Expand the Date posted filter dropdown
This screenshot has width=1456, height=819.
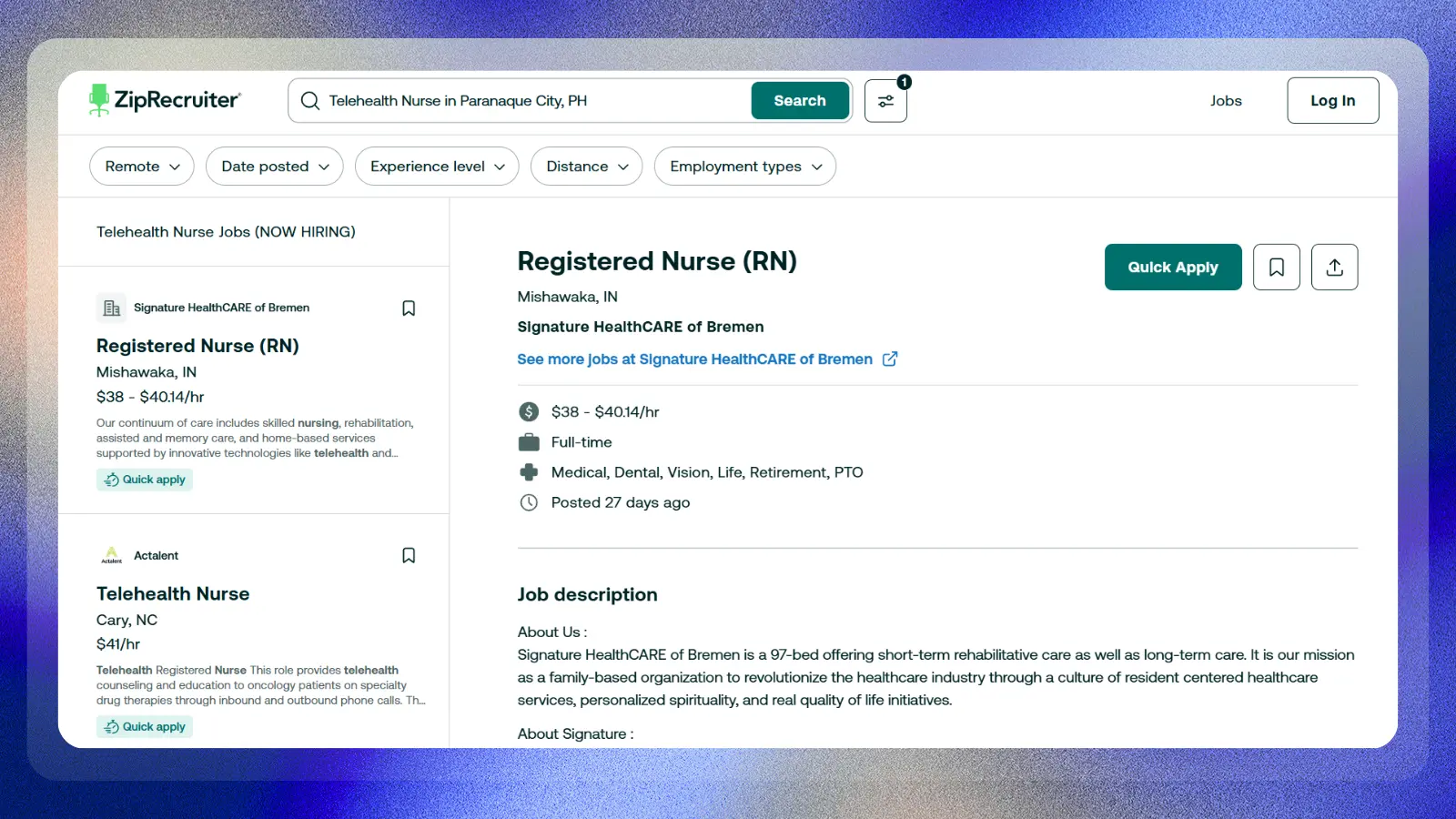275,167
